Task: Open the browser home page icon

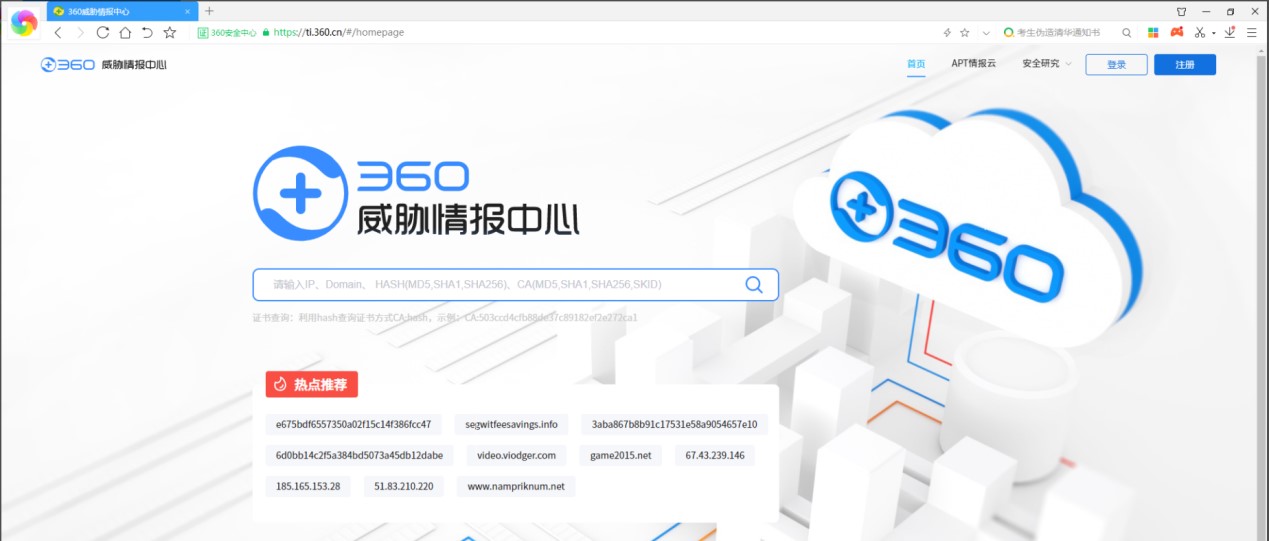Action: 125,32
